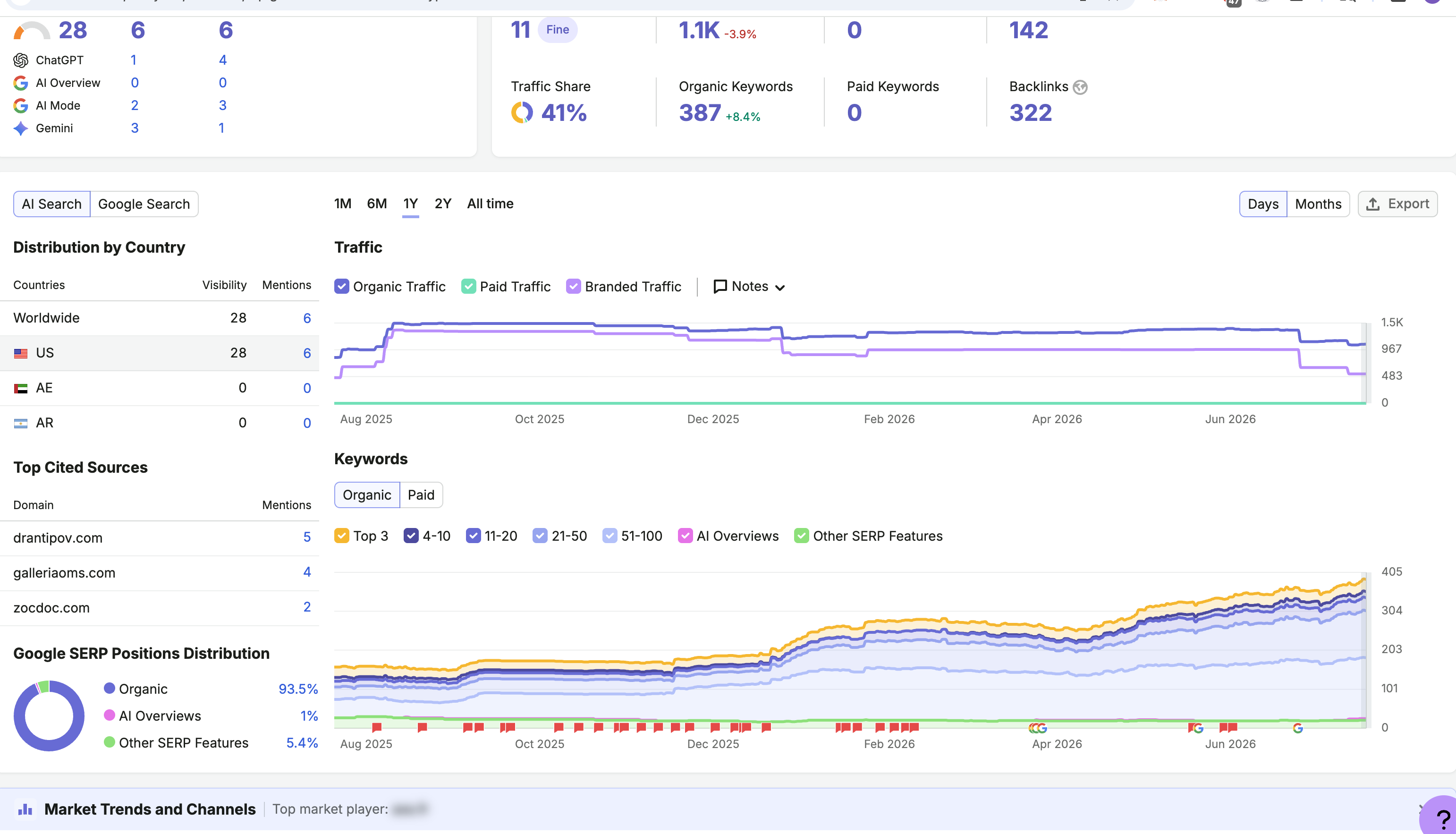Image resolution: width=1456 pixels, height=834 pixels.
Task: Switch chart granularity to Months
Action: click(1318, 204)
